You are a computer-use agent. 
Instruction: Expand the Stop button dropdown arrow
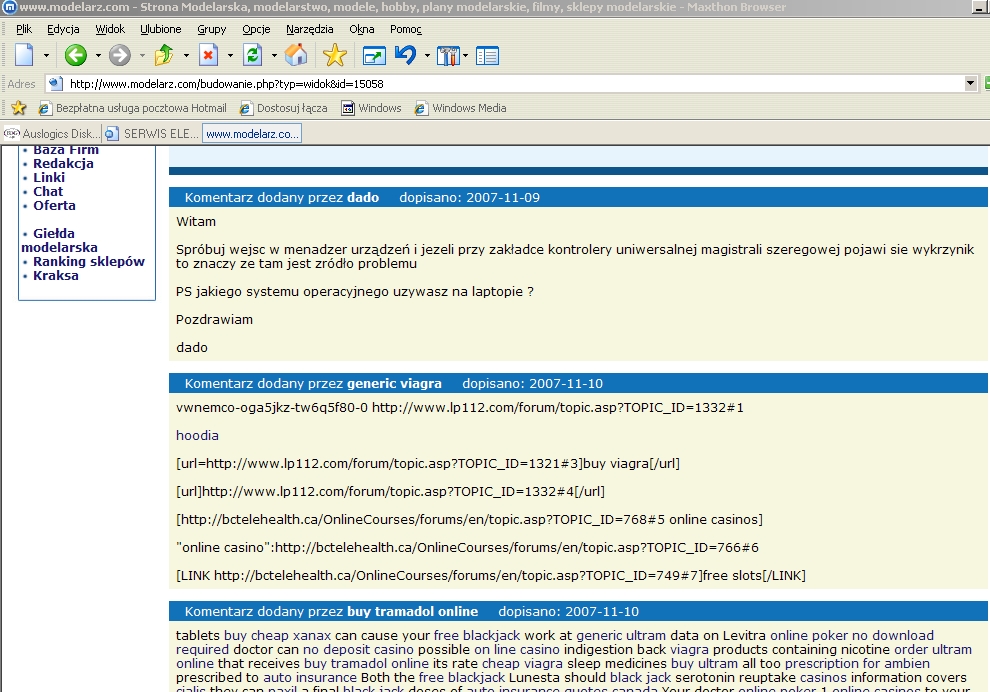[230, 56]
